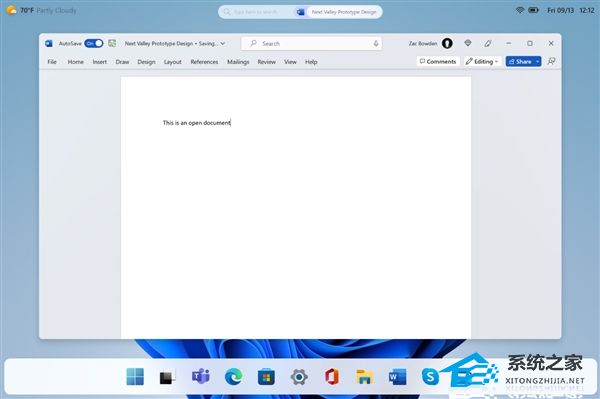Open Microsoft Teams from the taskbar
Image resolution: width=600 pixels, height=399 pixels.
(201, 377)
